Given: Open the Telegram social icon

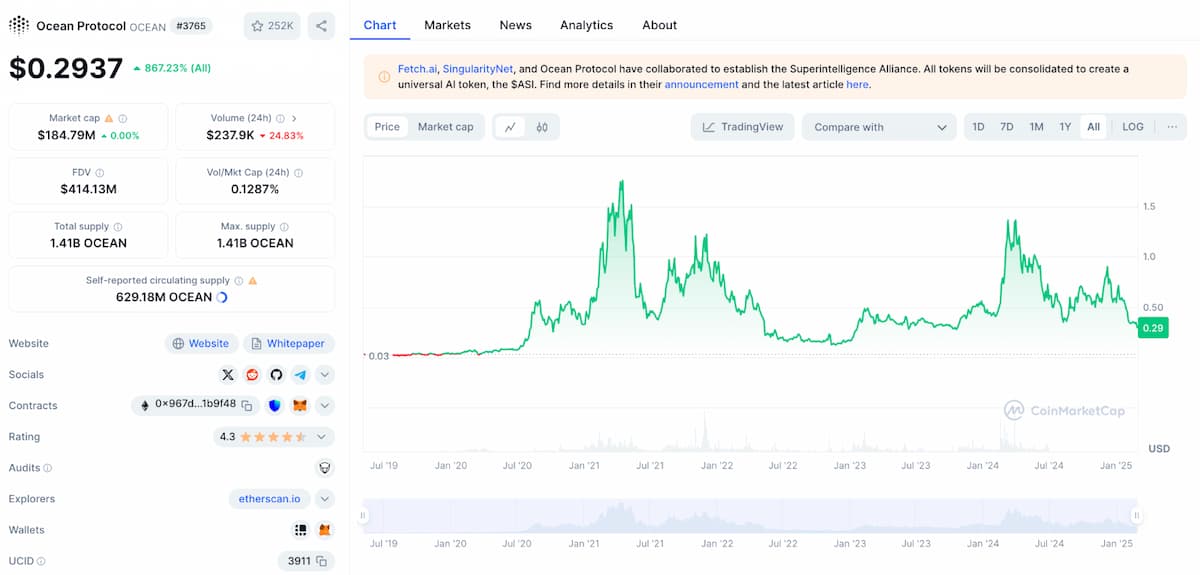Looking at the screenshot, I should coord(300,375).
